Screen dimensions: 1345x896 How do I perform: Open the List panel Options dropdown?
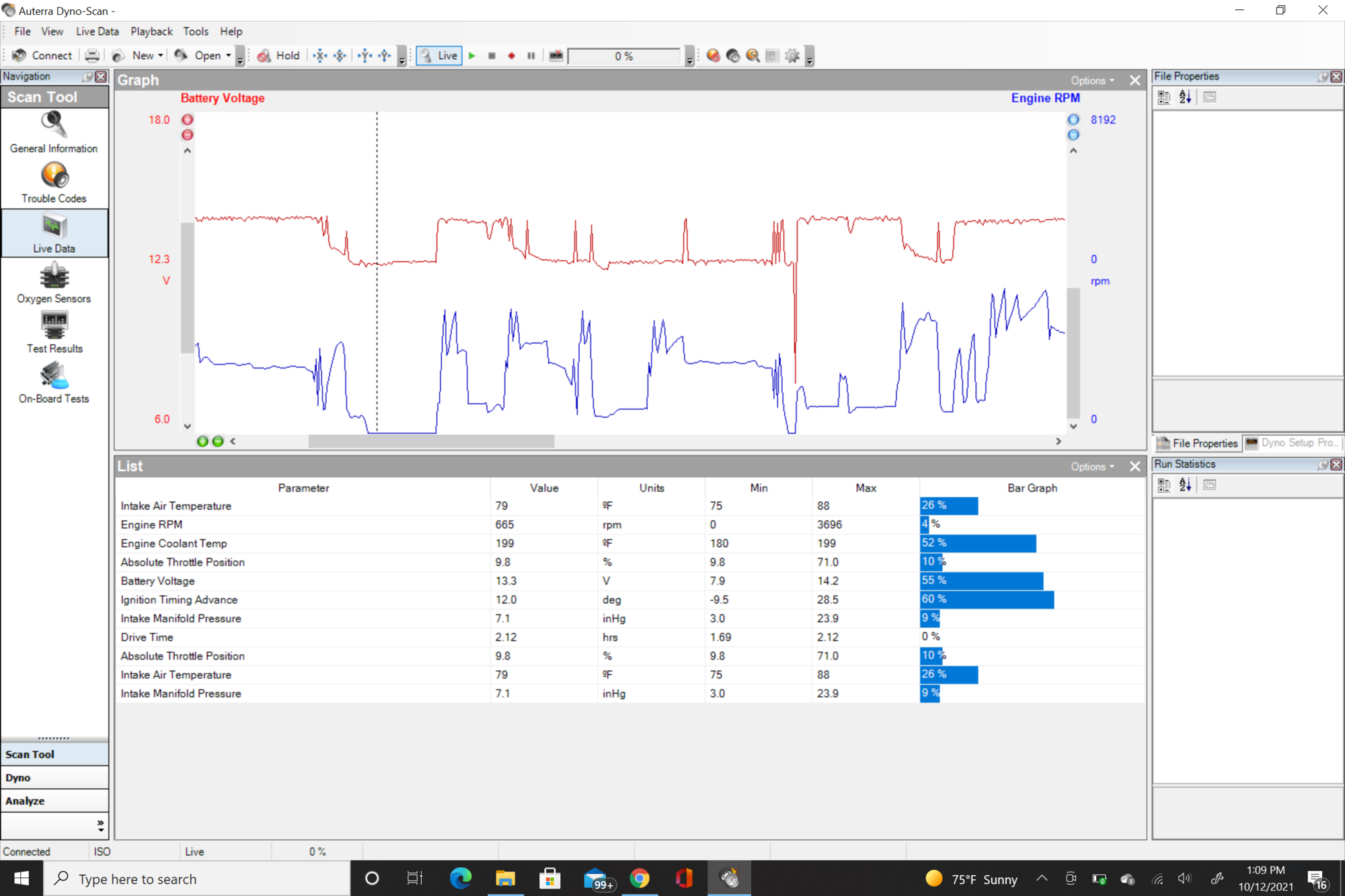(1091, 466)
